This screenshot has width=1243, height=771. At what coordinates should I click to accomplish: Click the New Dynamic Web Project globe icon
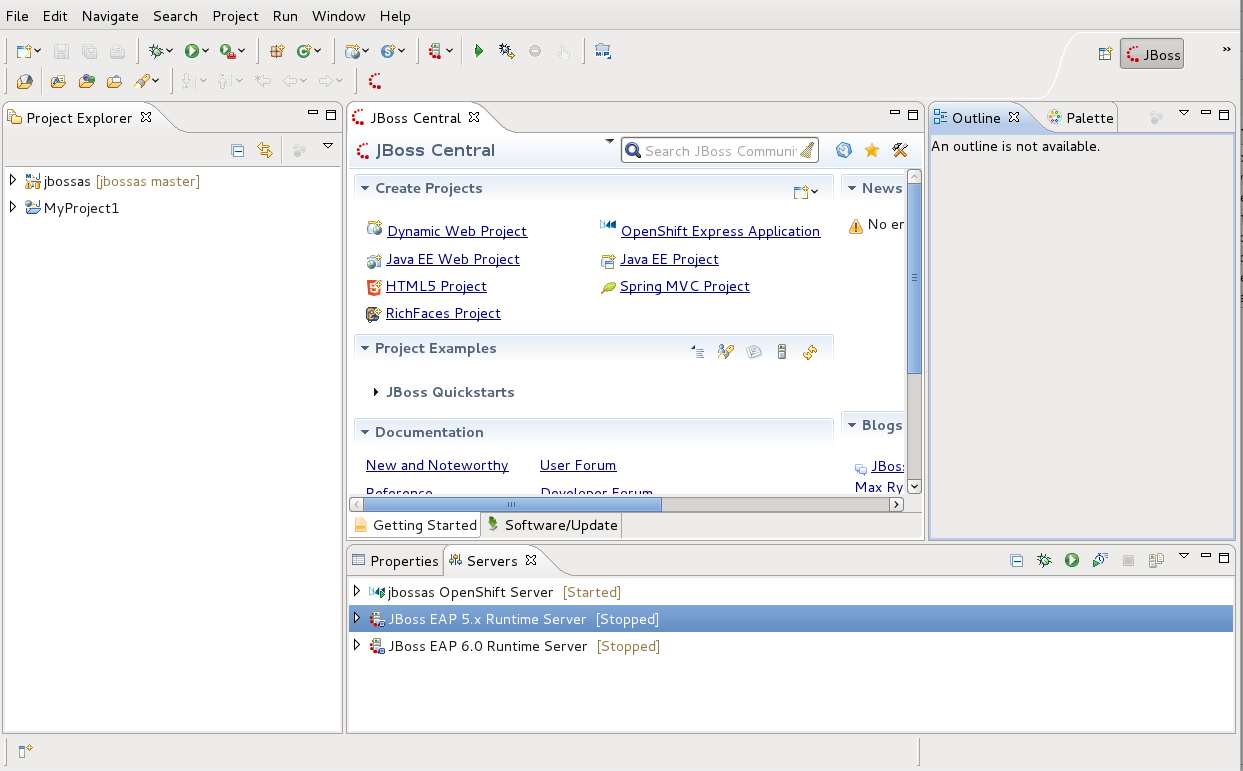point(352,51)
